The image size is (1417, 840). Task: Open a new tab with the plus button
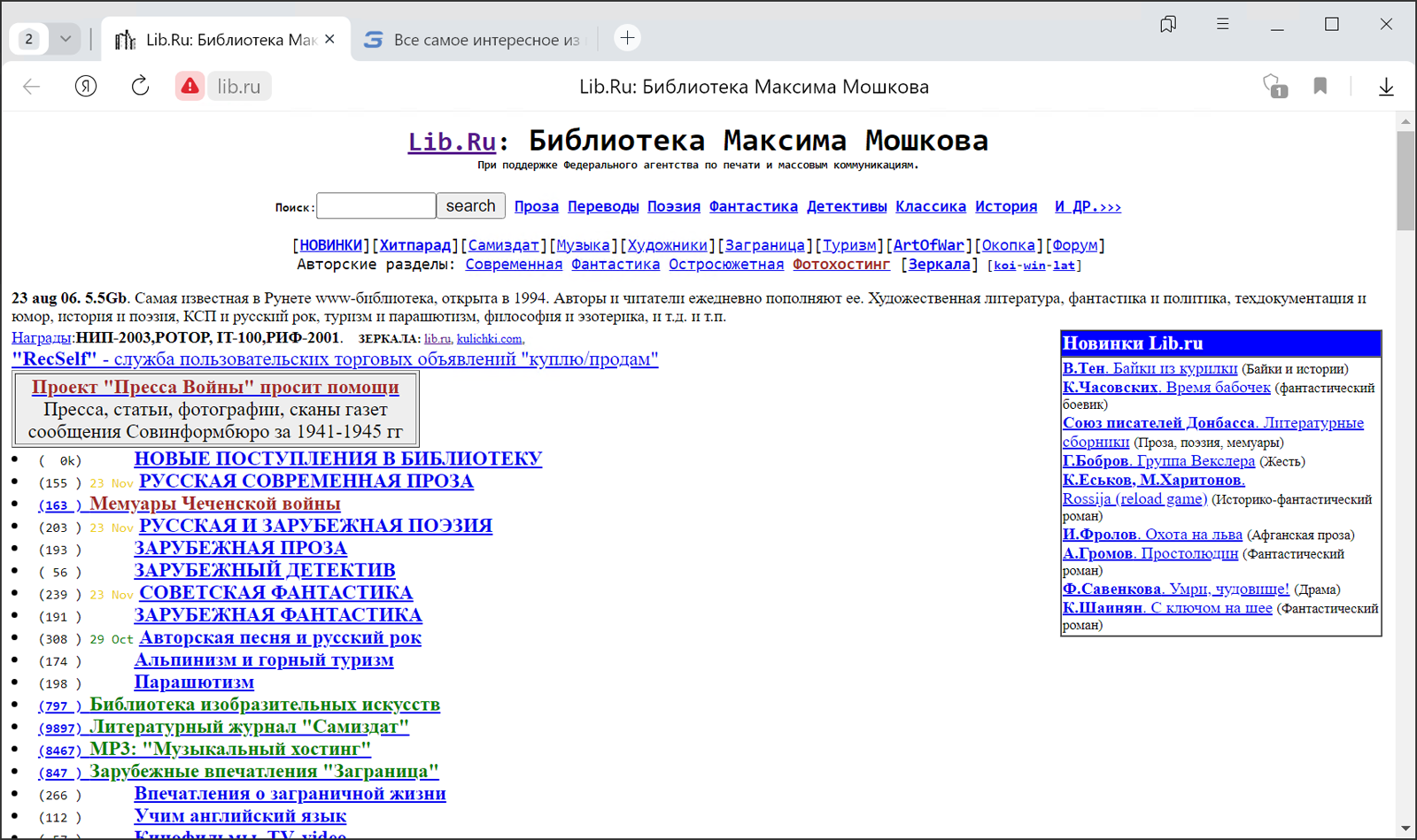(627, 38)
